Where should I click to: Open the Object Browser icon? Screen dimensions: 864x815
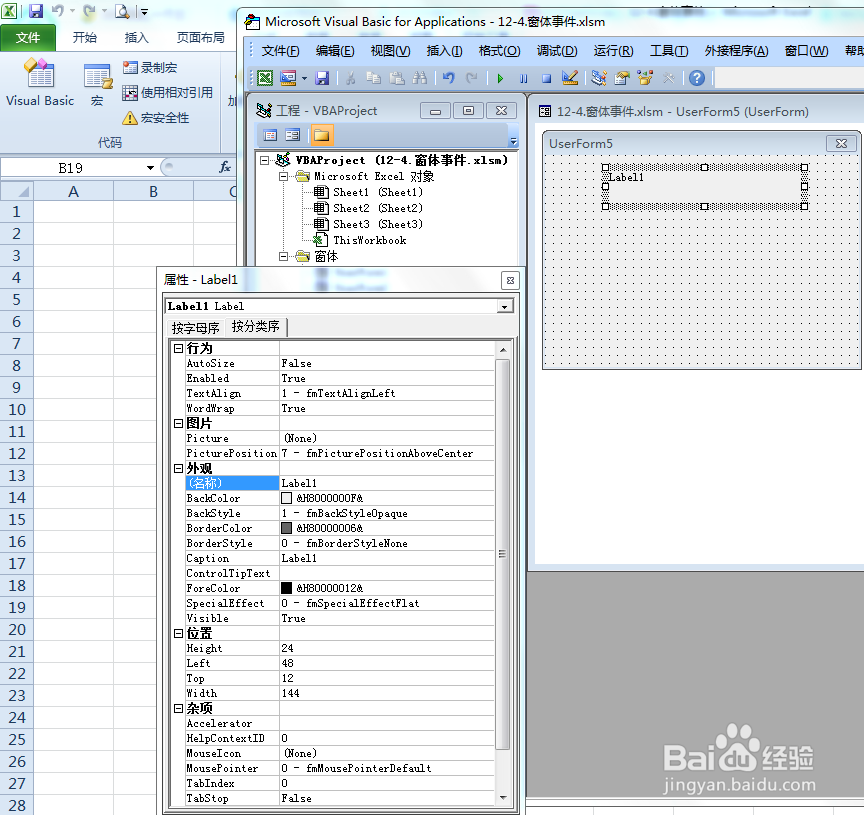click(645, 78)
